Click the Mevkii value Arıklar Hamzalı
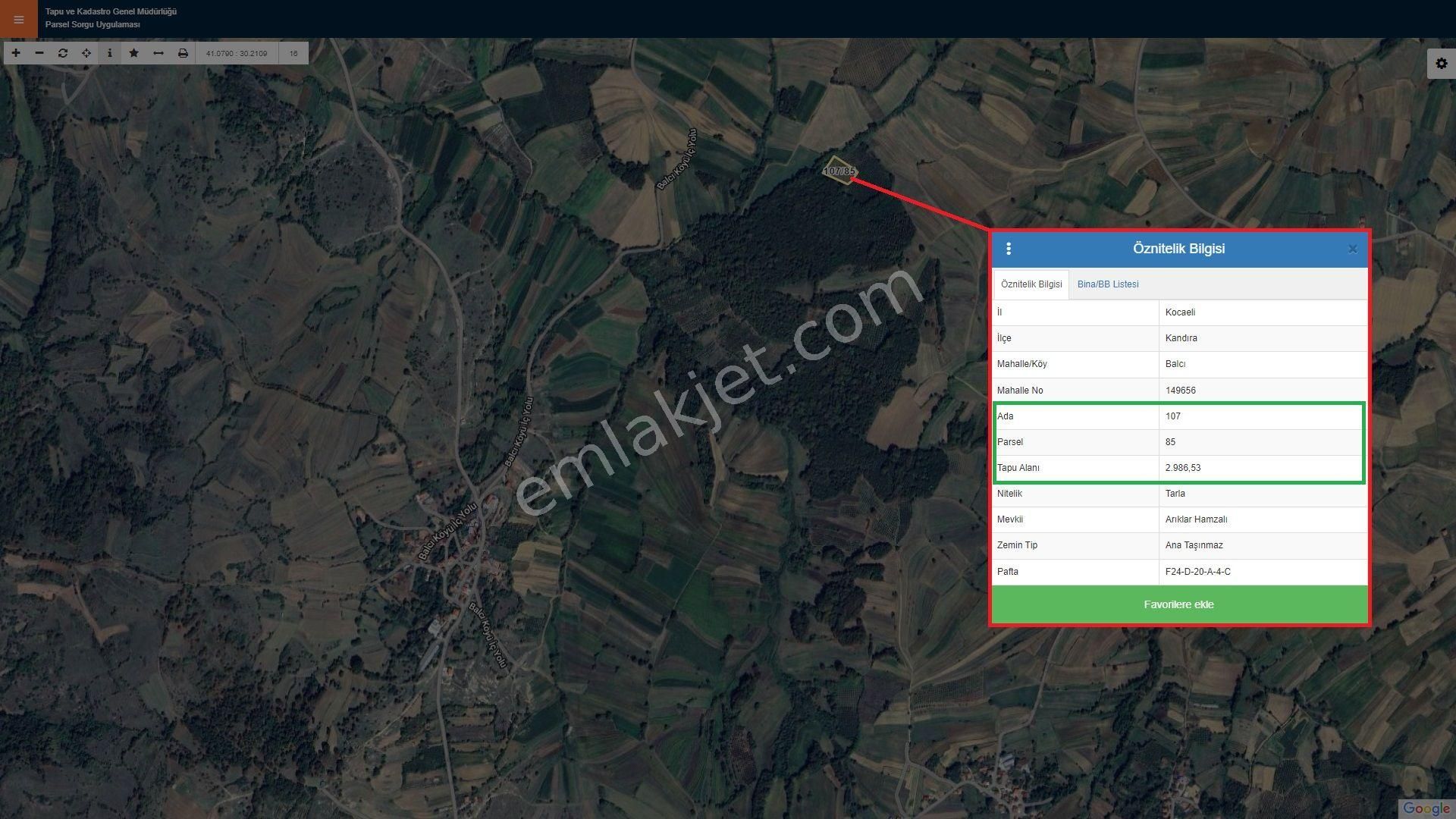This screenshot has width=1456, height=819. [x=1197, y=519]
